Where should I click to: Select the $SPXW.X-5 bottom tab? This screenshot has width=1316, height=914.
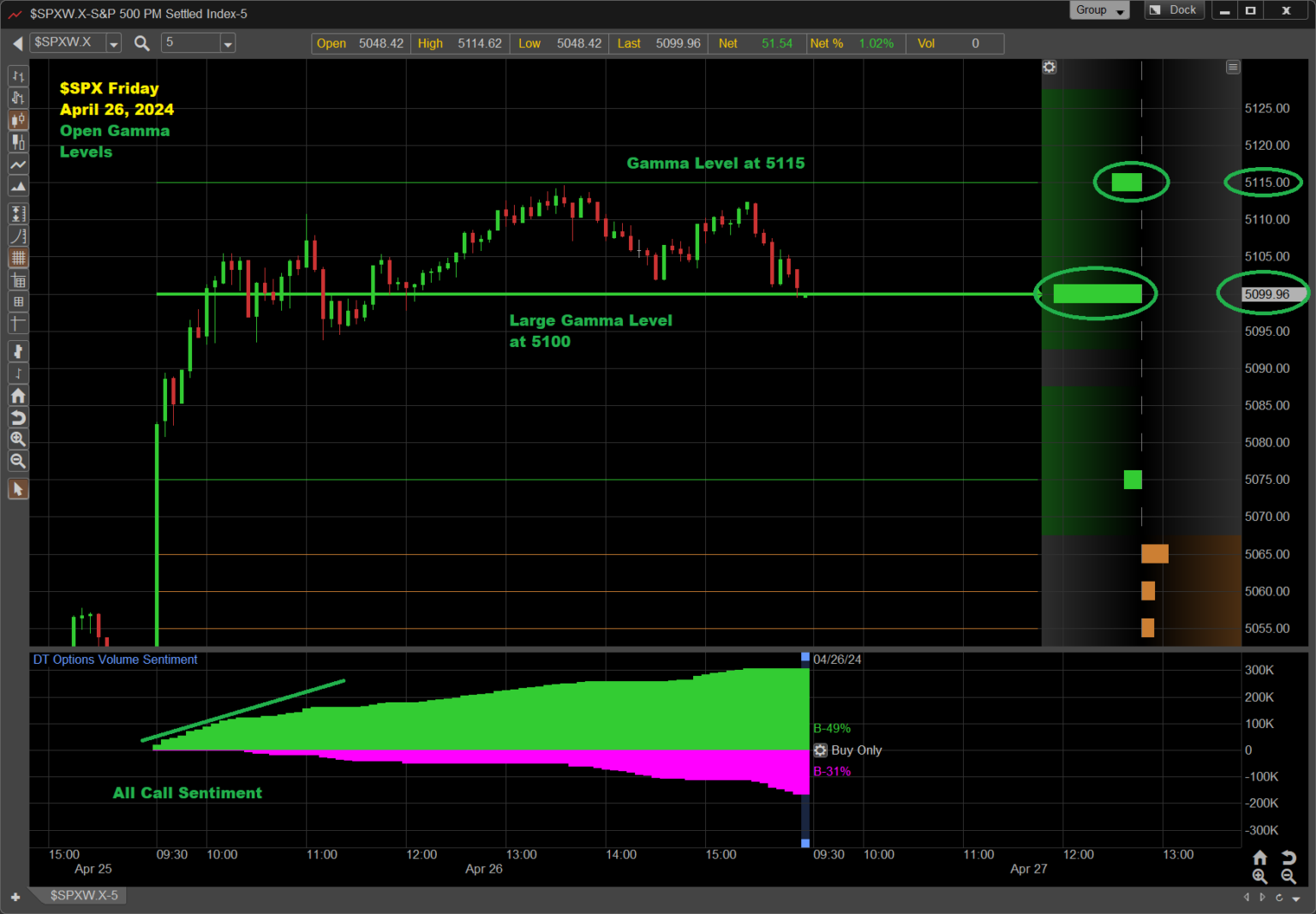coord(83,895)
